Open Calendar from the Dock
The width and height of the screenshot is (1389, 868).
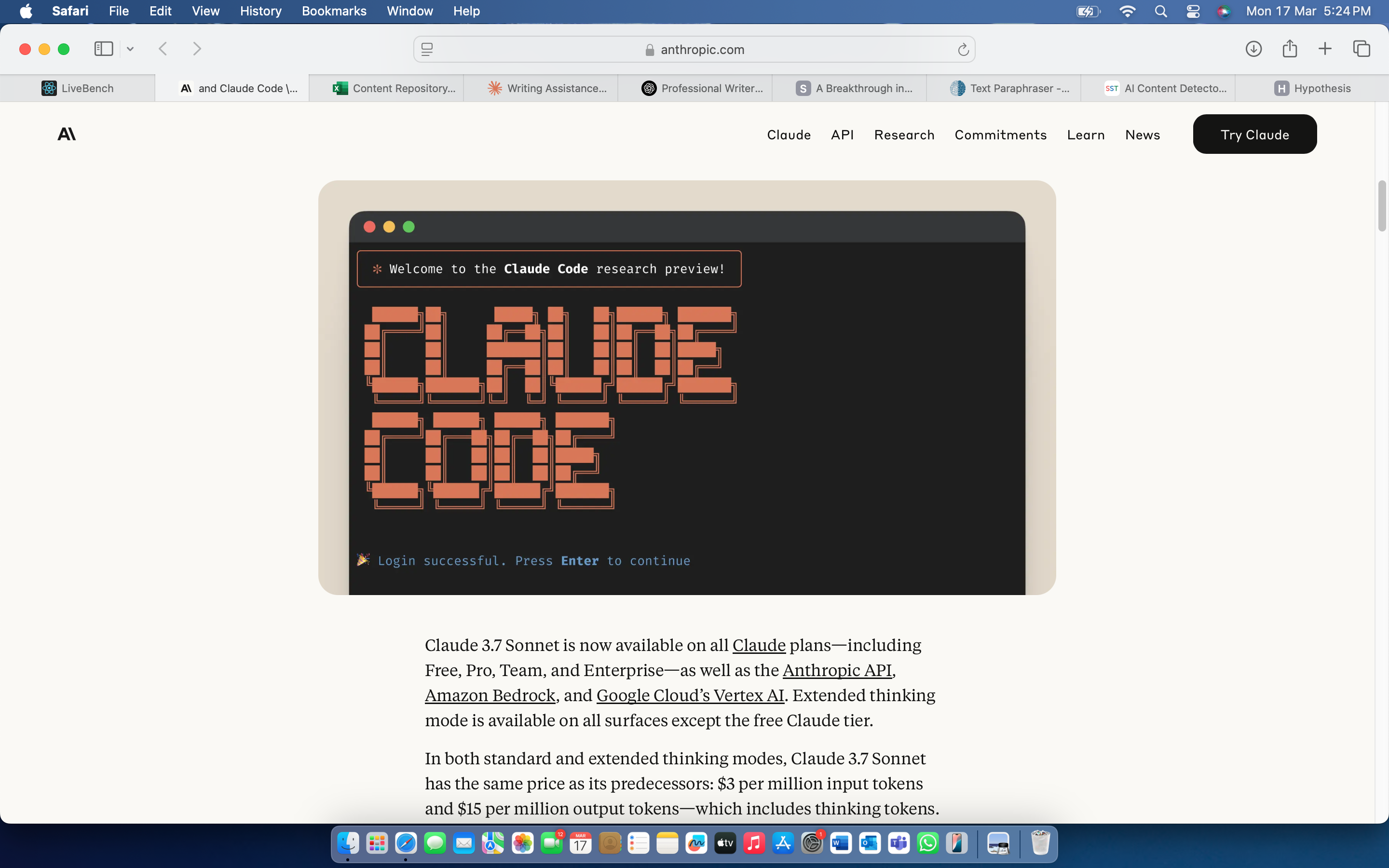[580, 843]
